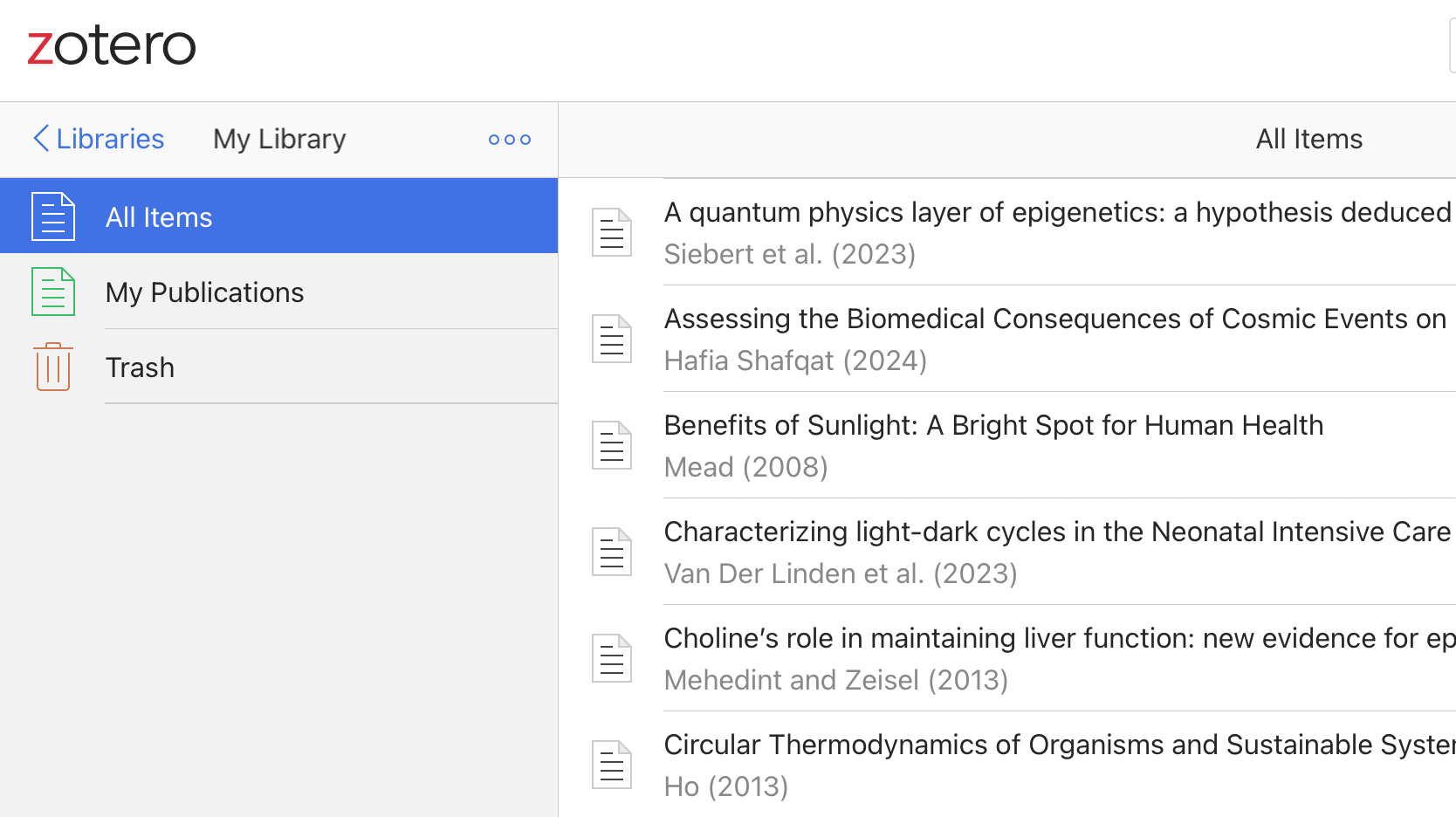Open the Siebert et al. 2023 article
Viewport: 1456px width, 817px height.
[1056, 232]
